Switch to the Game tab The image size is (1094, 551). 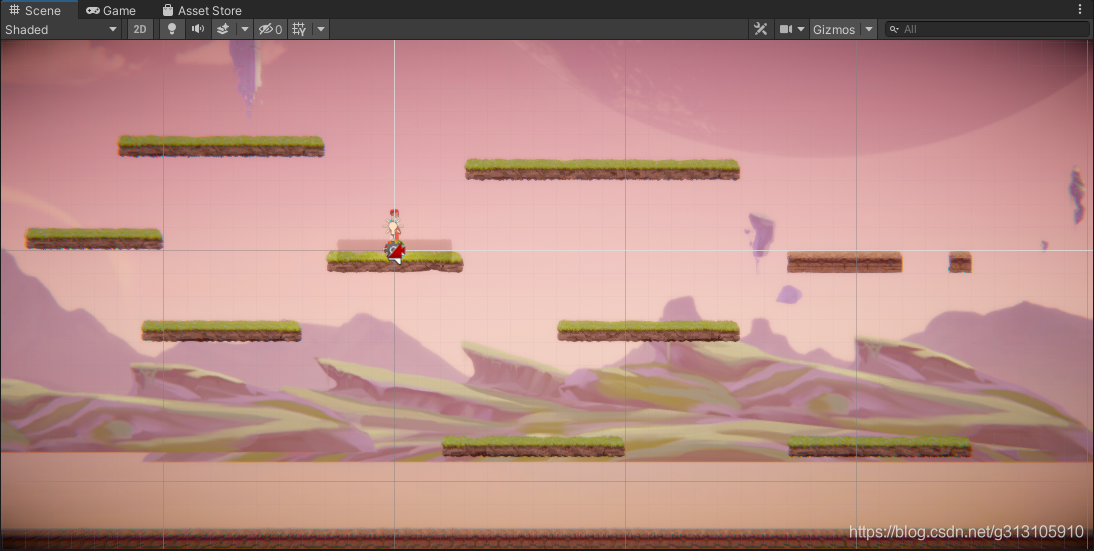coord(111,10)
